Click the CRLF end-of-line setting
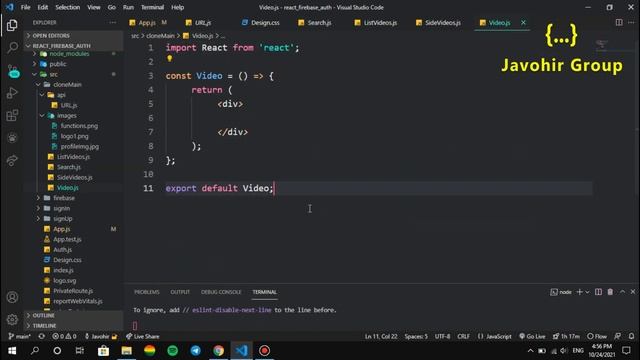Viewport: 640px width, 360px height. click(463, 336)
